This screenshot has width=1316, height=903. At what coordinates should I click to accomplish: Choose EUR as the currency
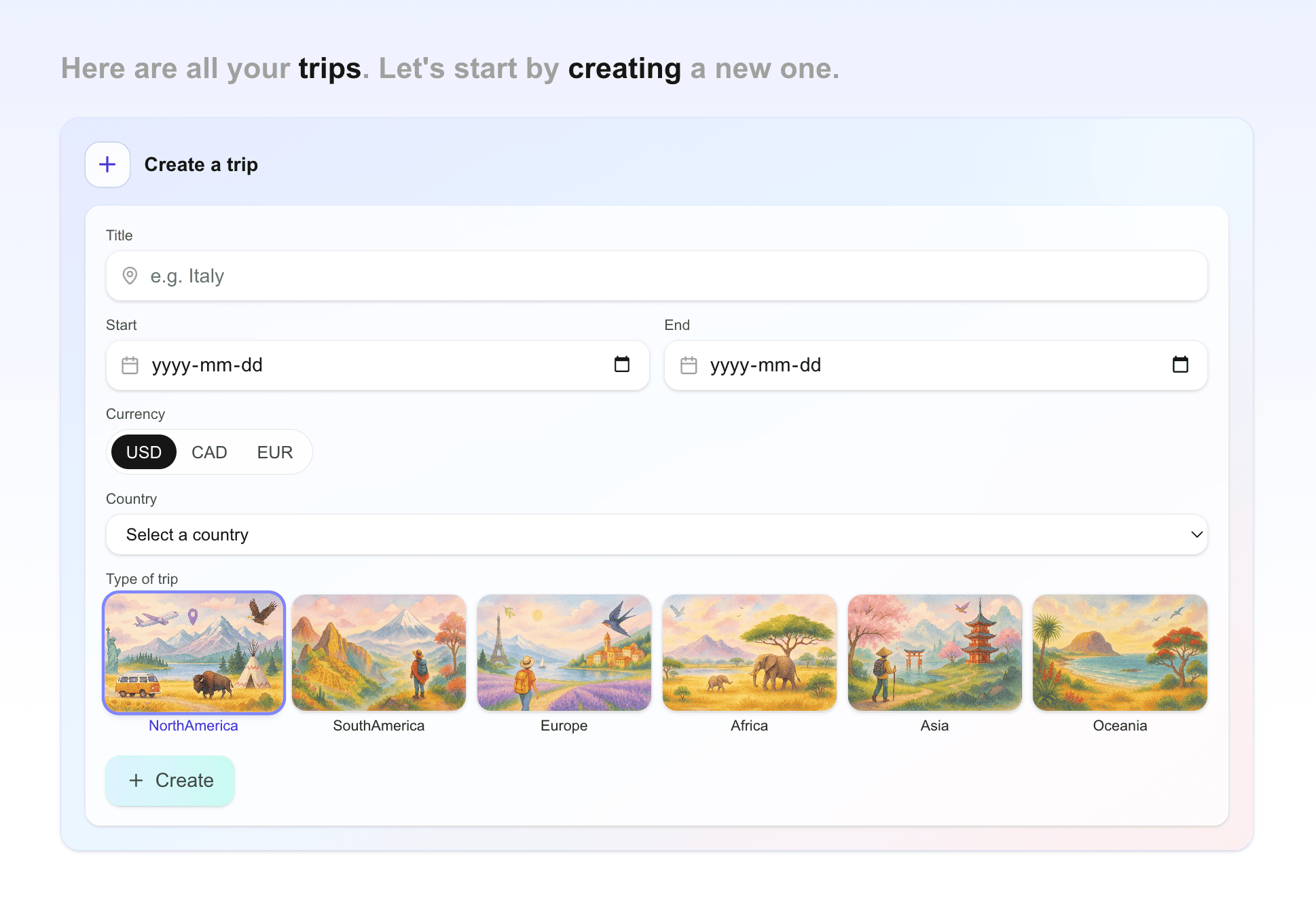(x=274, y=452)
